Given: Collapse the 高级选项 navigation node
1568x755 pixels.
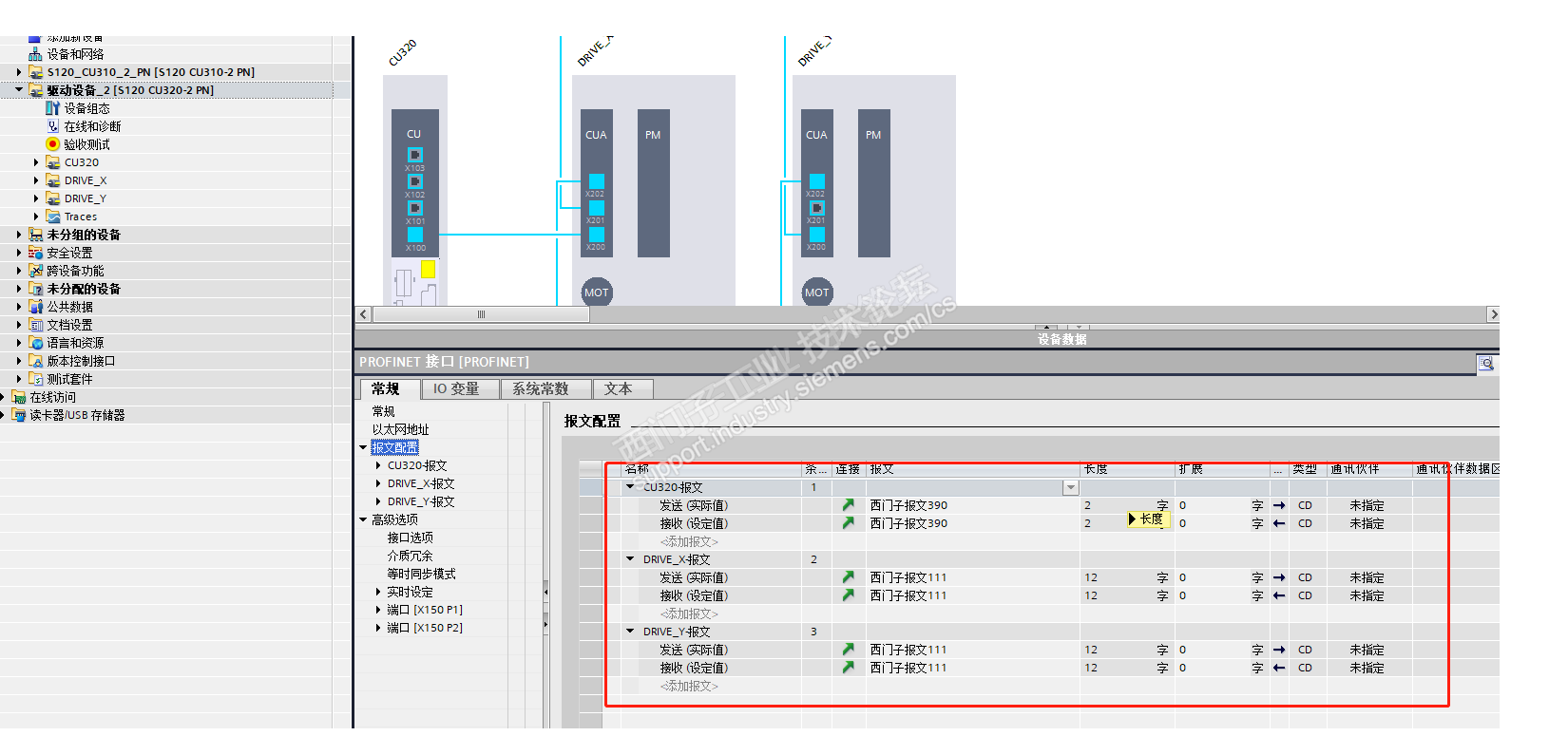Looking at the screenshot, I should (363, 519).
